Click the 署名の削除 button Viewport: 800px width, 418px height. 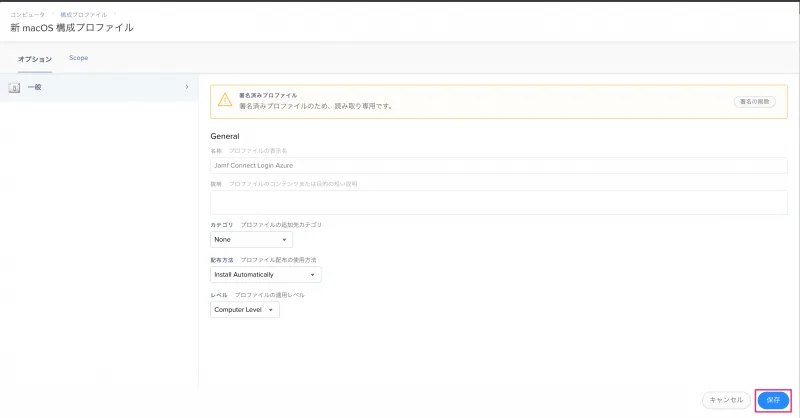pos(755,102)
